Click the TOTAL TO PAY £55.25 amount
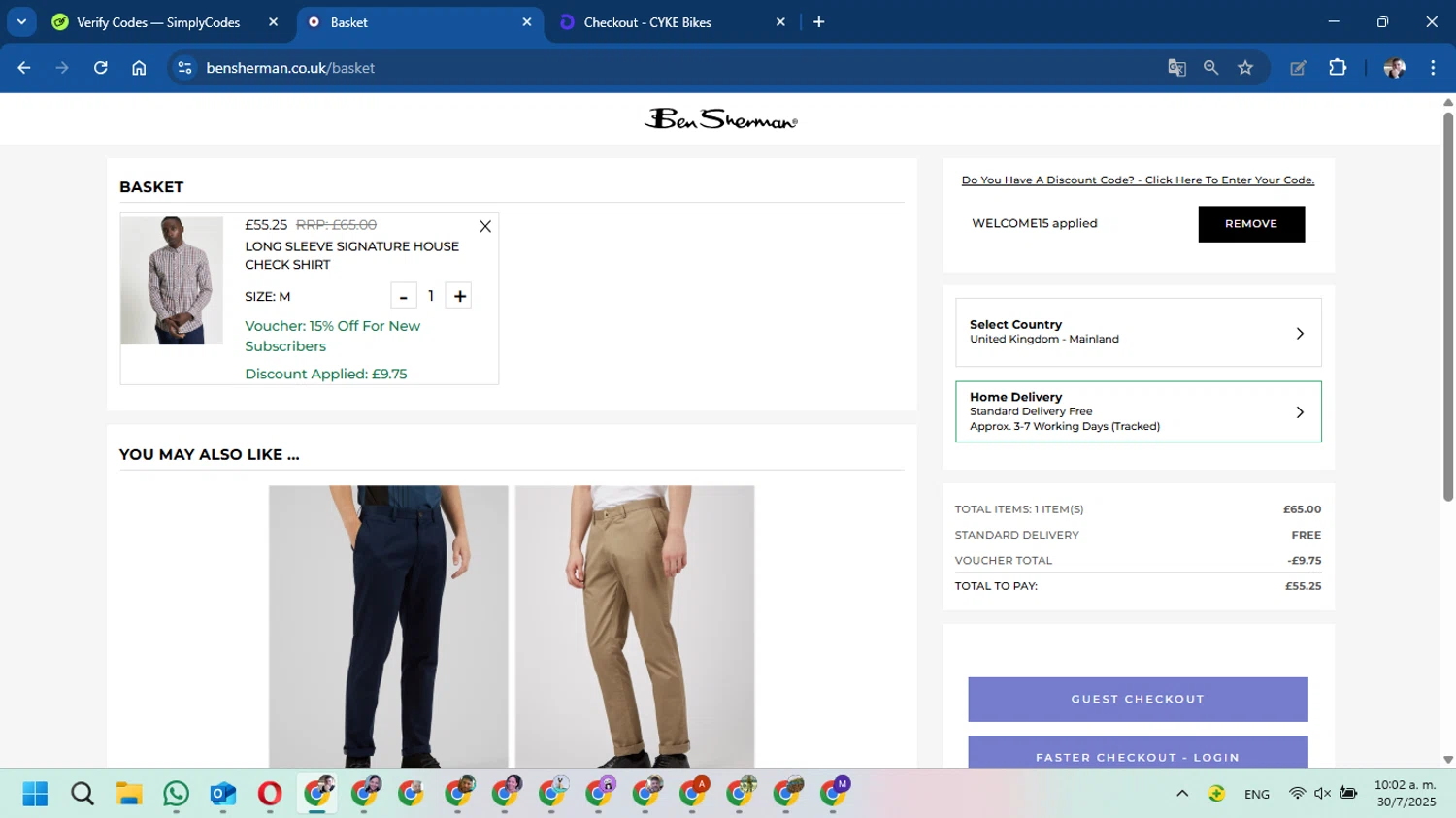The image size is (1456, 818). tap(1303, 586)
